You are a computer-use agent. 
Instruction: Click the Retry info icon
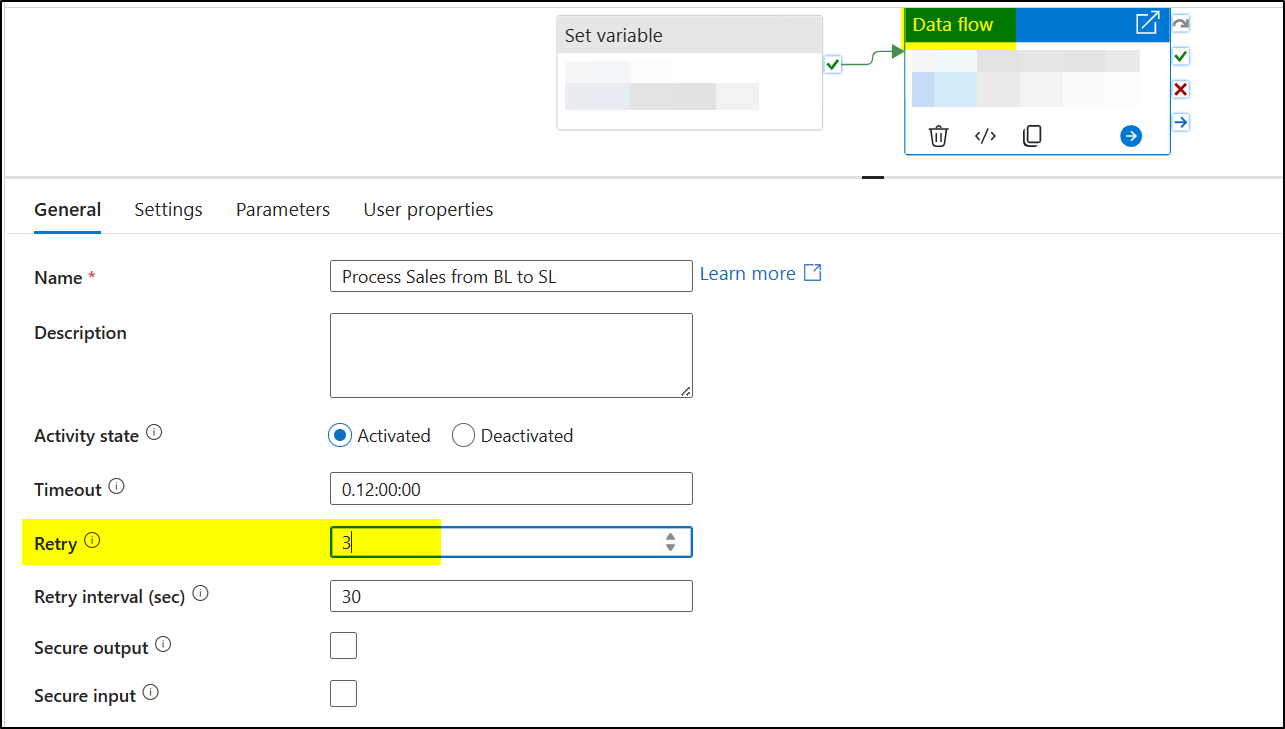coord(93,539)
